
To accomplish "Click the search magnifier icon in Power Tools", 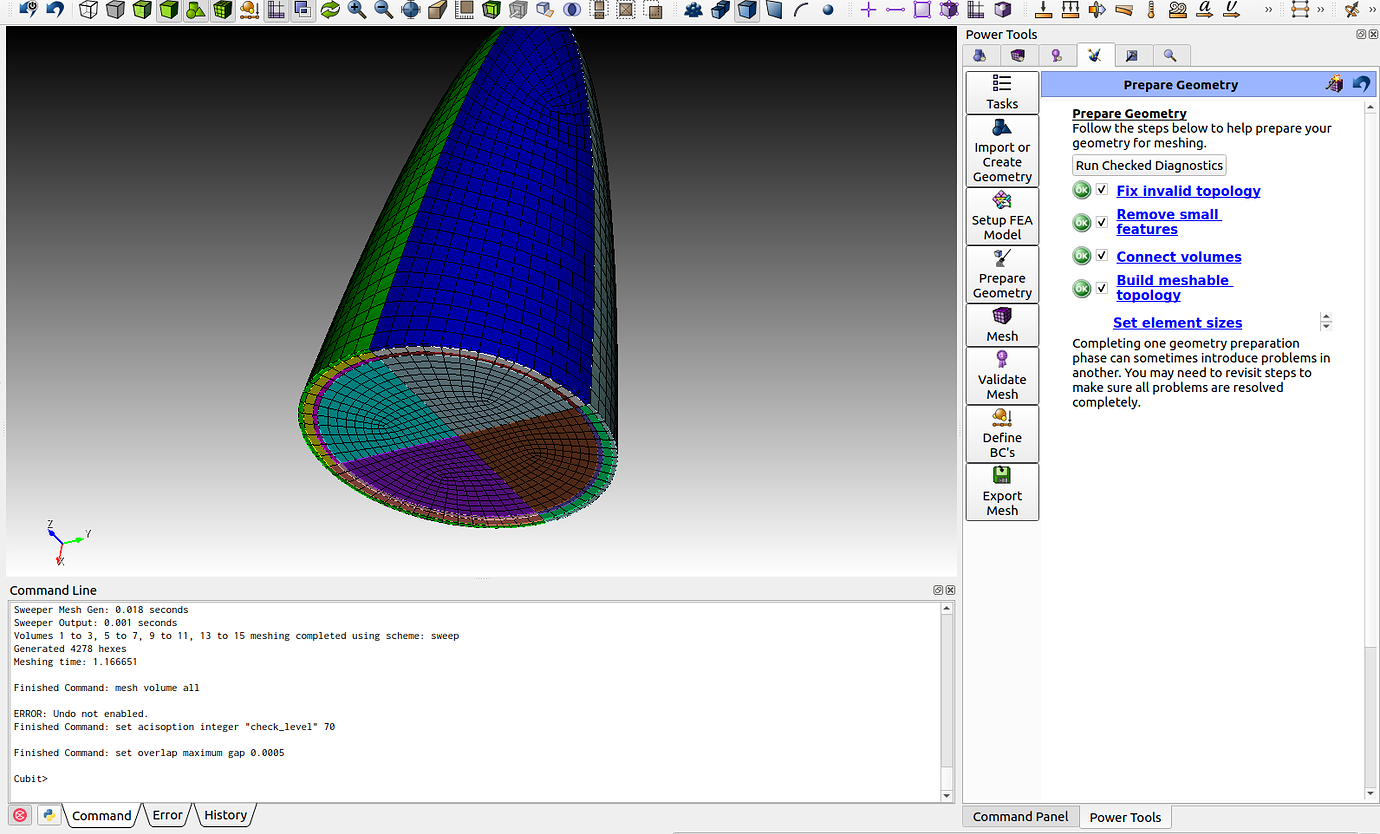I will tap(1171, 55).
